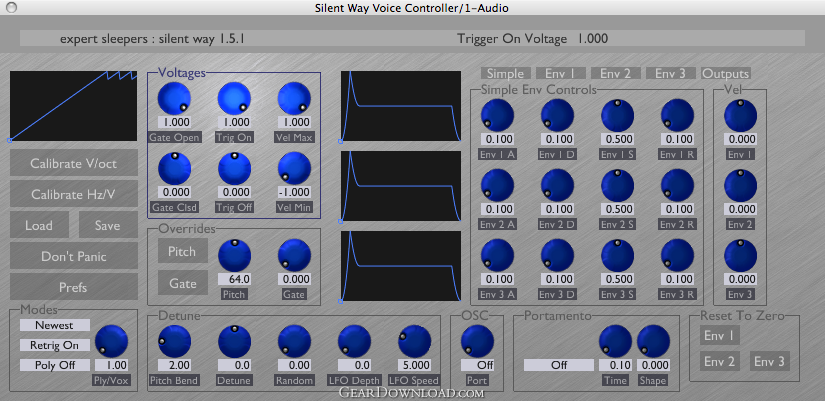Switch to the Env 3 tab

(671, 74)
